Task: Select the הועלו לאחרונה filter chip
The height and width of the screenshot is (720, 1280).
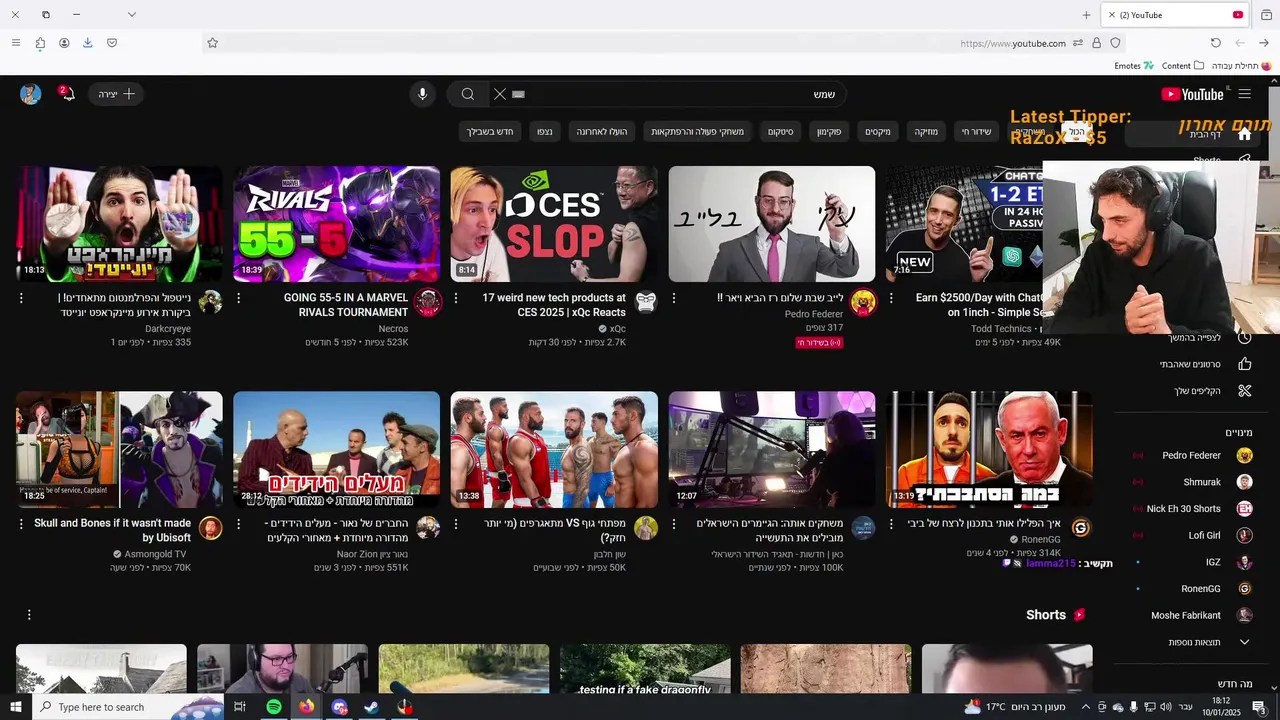Action: [602, 132]
